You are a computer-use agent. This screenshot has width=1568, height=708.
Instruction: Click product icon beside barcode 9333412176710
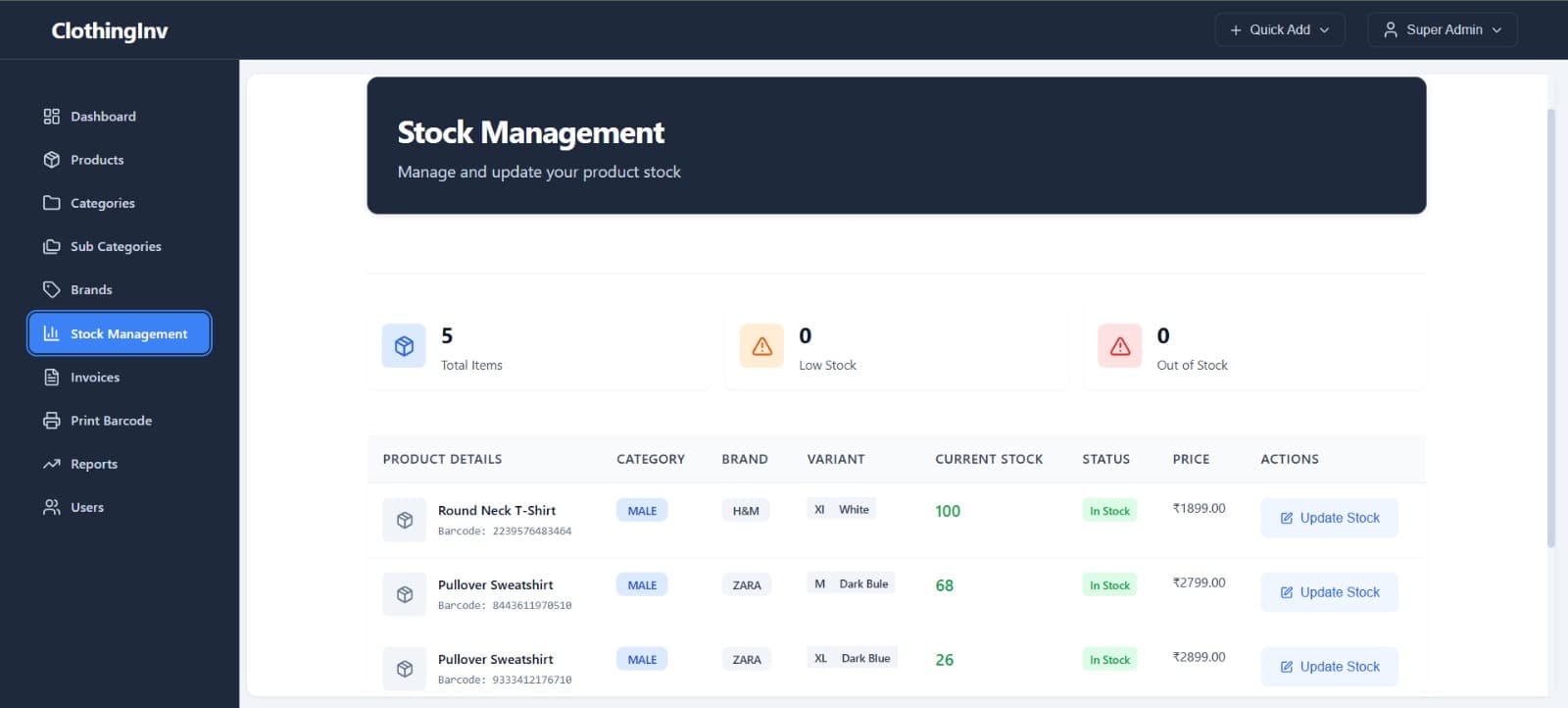[x=405, y=669]
